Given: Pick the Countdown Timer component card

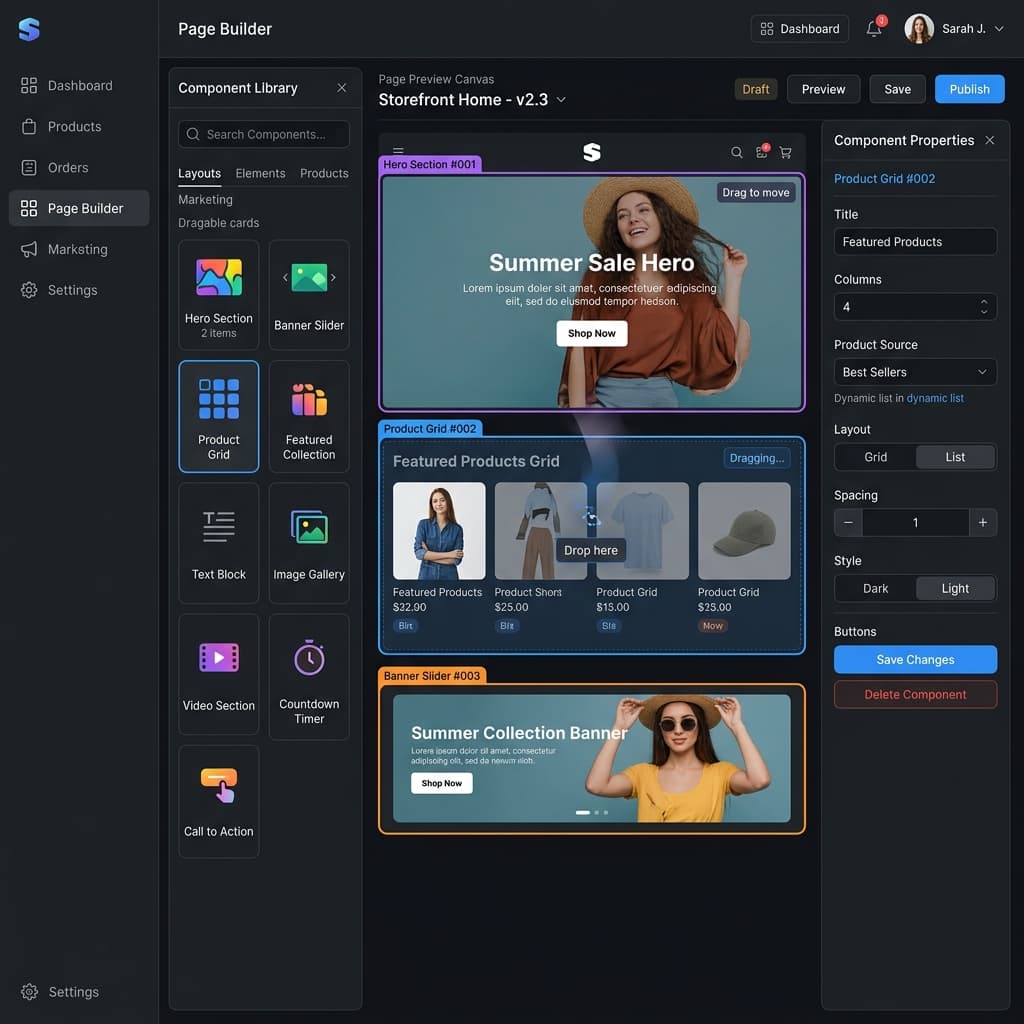Looking at the screenshot, I should (x=309, y=677).
